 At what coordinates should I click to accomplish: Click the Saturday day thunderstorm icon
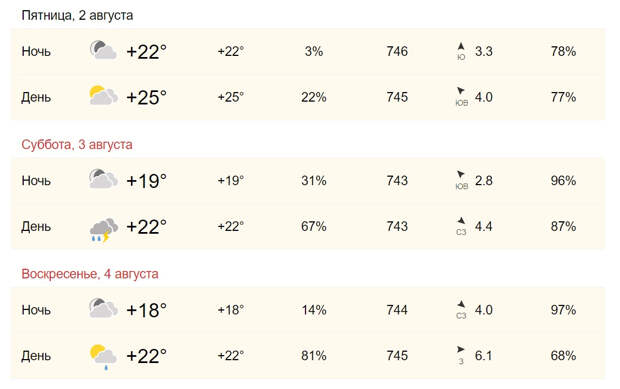point(104,230)
